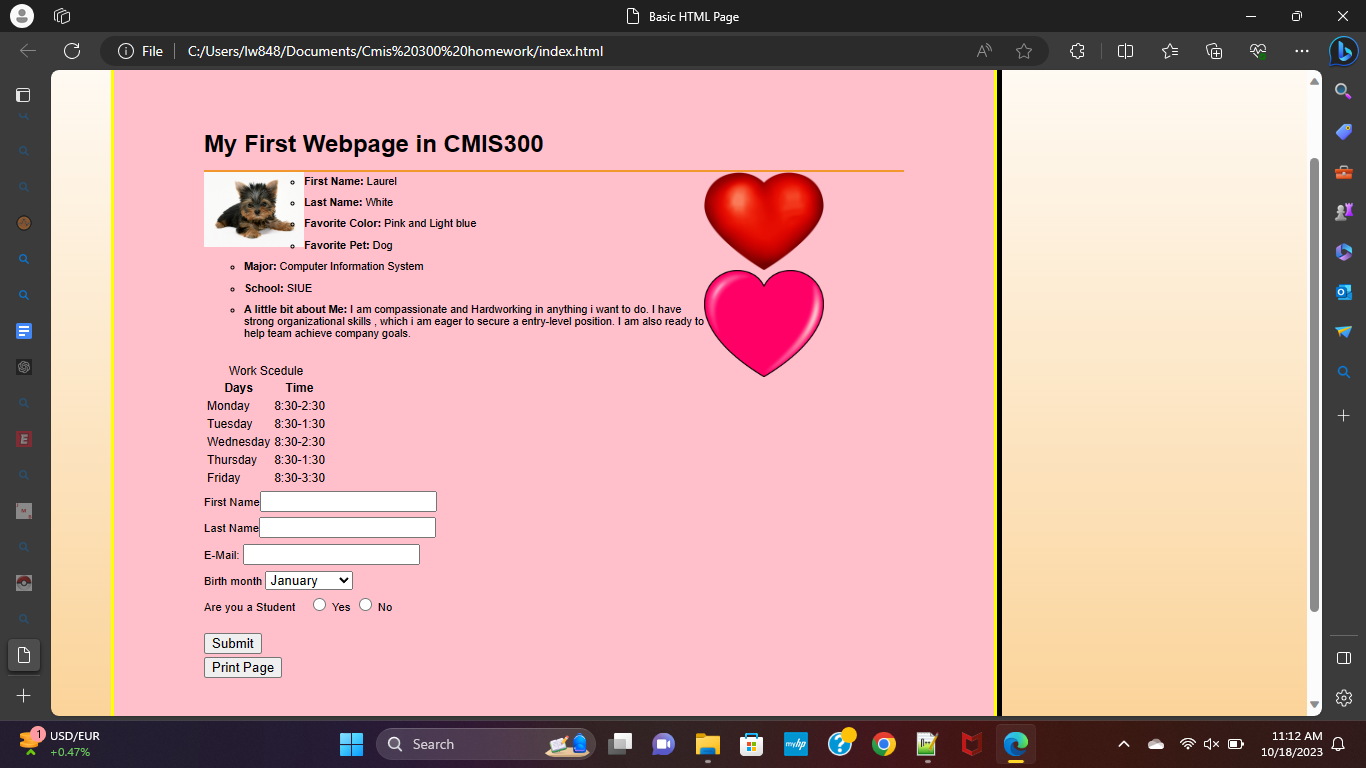Viewport: 1366px width, 768px height.
Task: Open Split screen view icon
Action: click(1125, 51)
